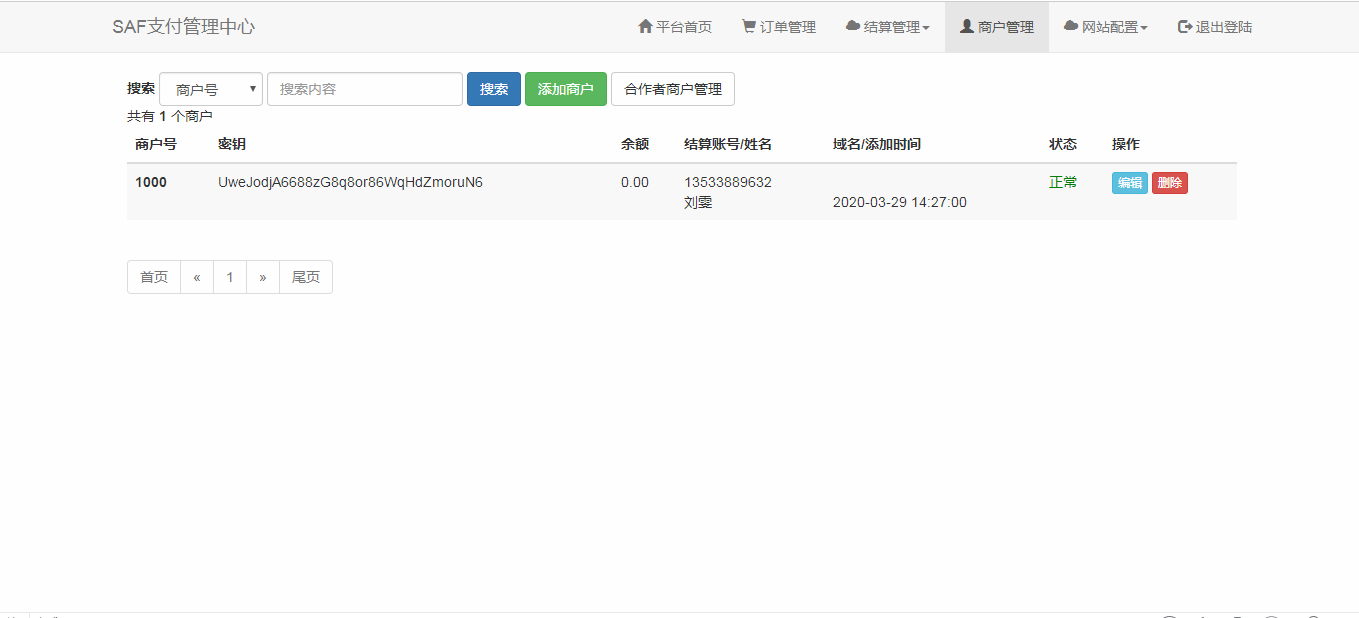The height and width of the screenshot is (618, 1359).
Task: Open the 订单管理 menu item
Action: coord(779,27)
